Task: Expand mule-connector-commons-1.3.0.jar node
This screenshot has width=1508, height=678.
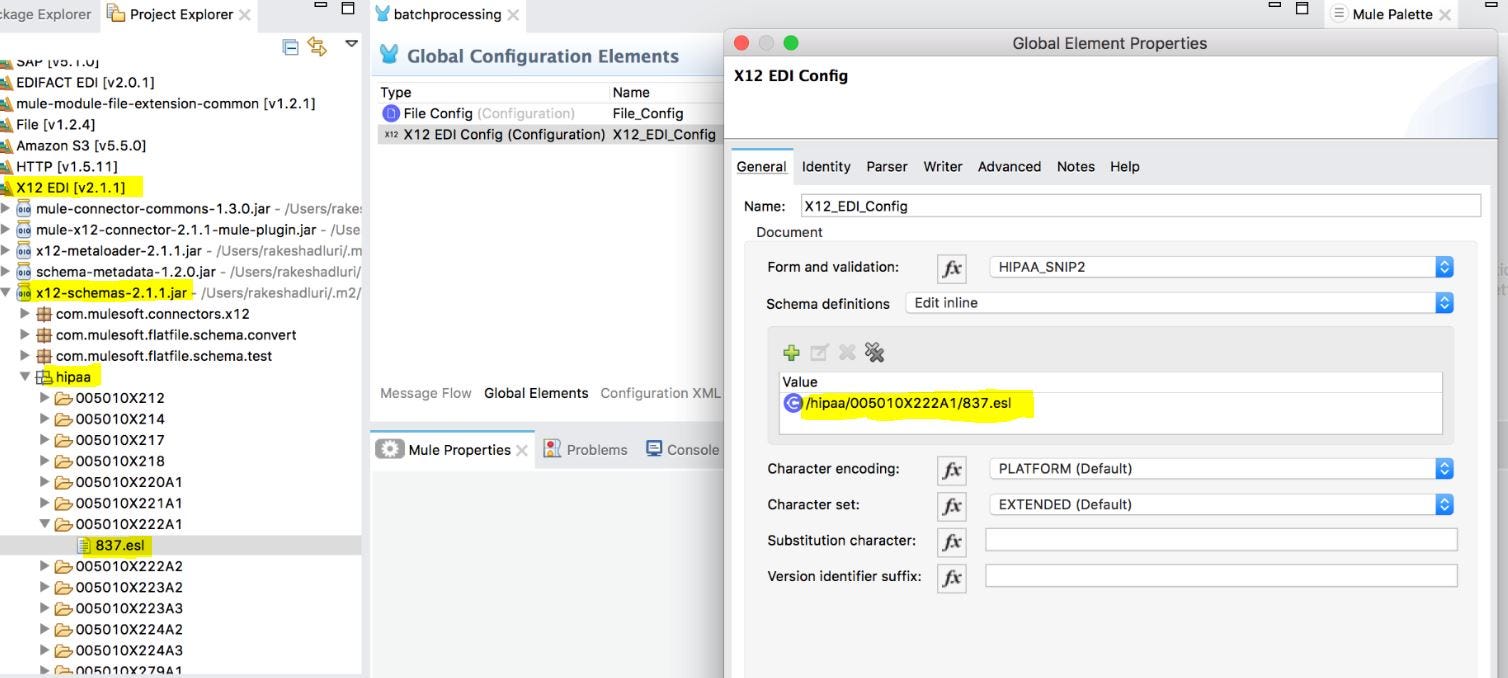Action: click(6, 208)
